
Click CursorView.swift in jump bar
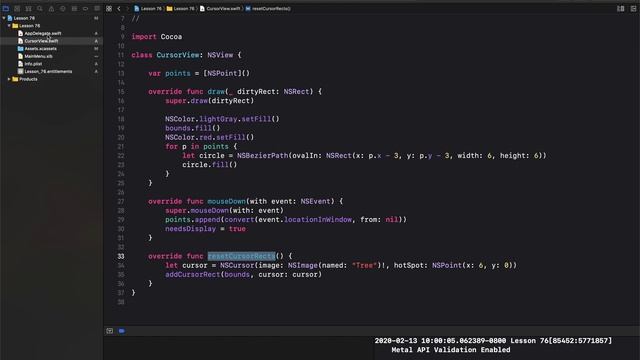pos(220,9)
